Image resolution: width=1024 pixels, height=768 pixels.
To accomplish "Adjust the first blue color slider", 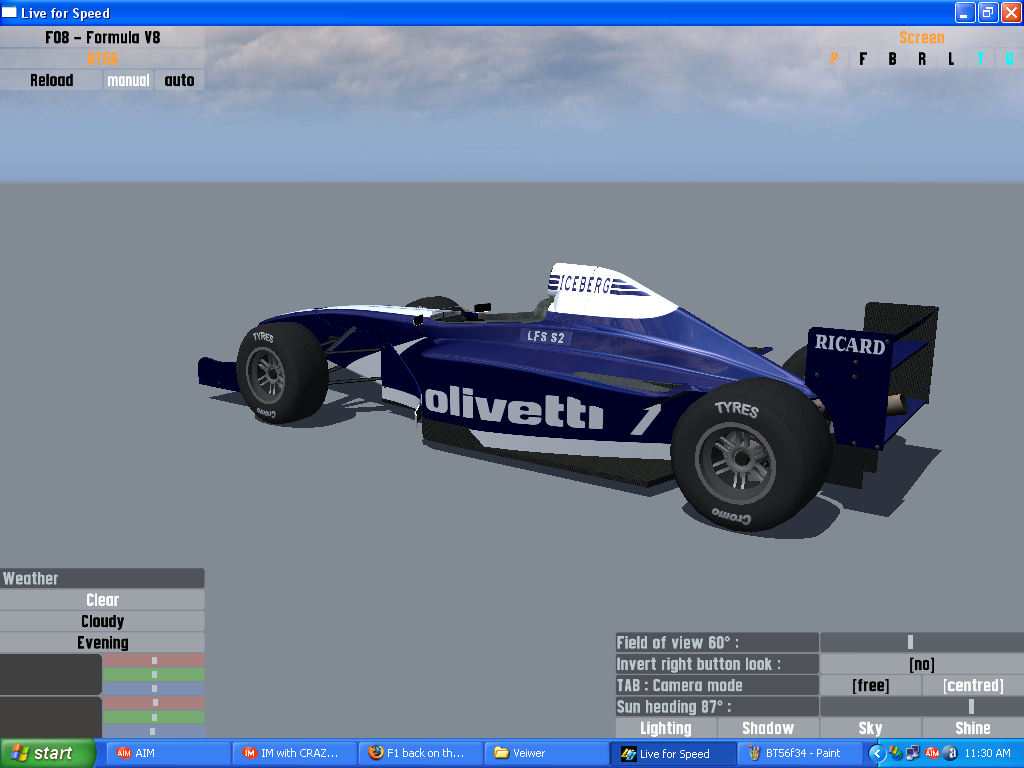I will pyautogui.click(x=154, y=688).
